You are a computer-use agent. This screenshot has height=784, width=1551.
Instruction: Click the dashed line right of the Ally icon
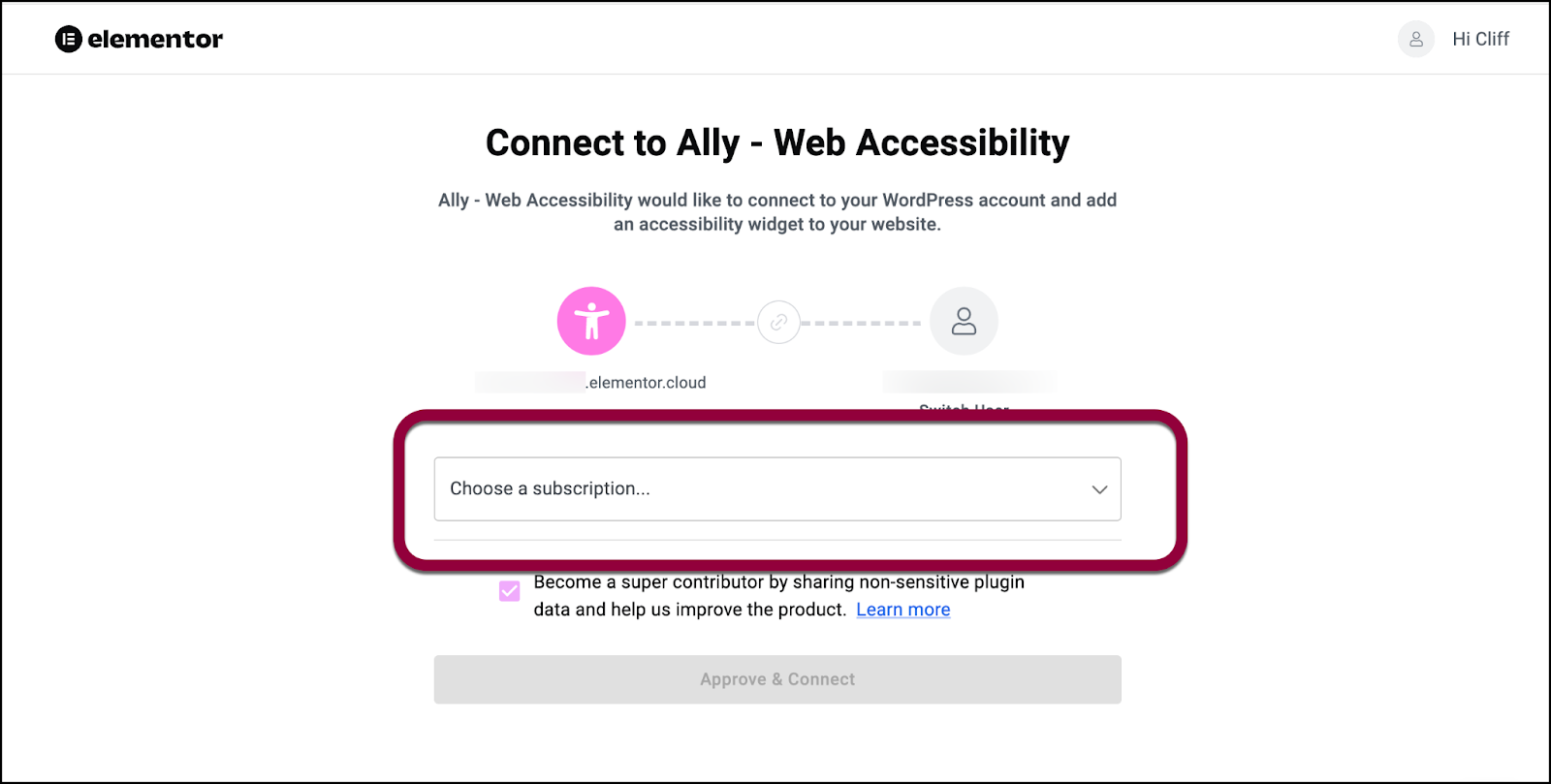click(694, 323)
